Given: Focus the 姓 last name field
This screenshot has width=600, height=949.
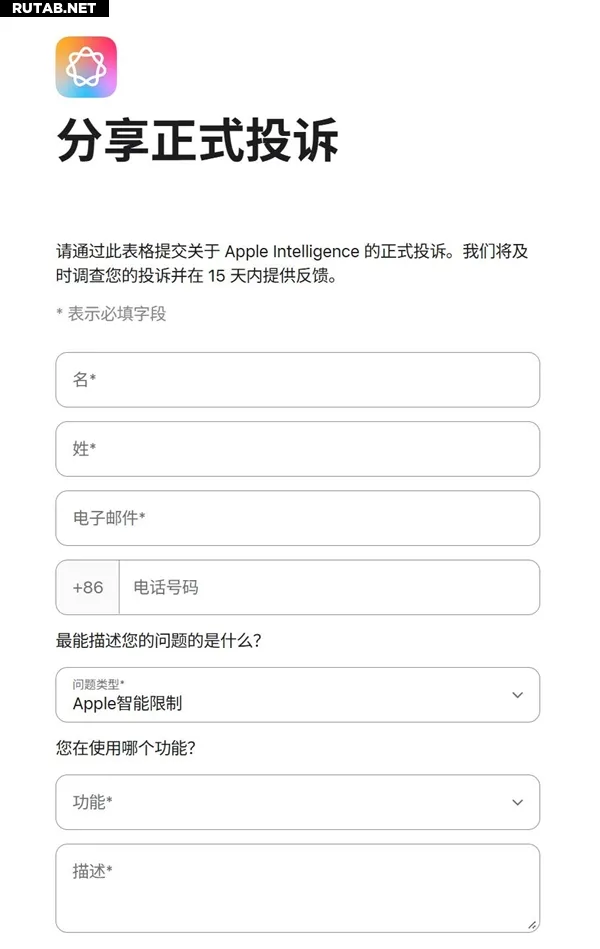Looking at the screenshot, I should pyautogui.click(x=297, y=449).
